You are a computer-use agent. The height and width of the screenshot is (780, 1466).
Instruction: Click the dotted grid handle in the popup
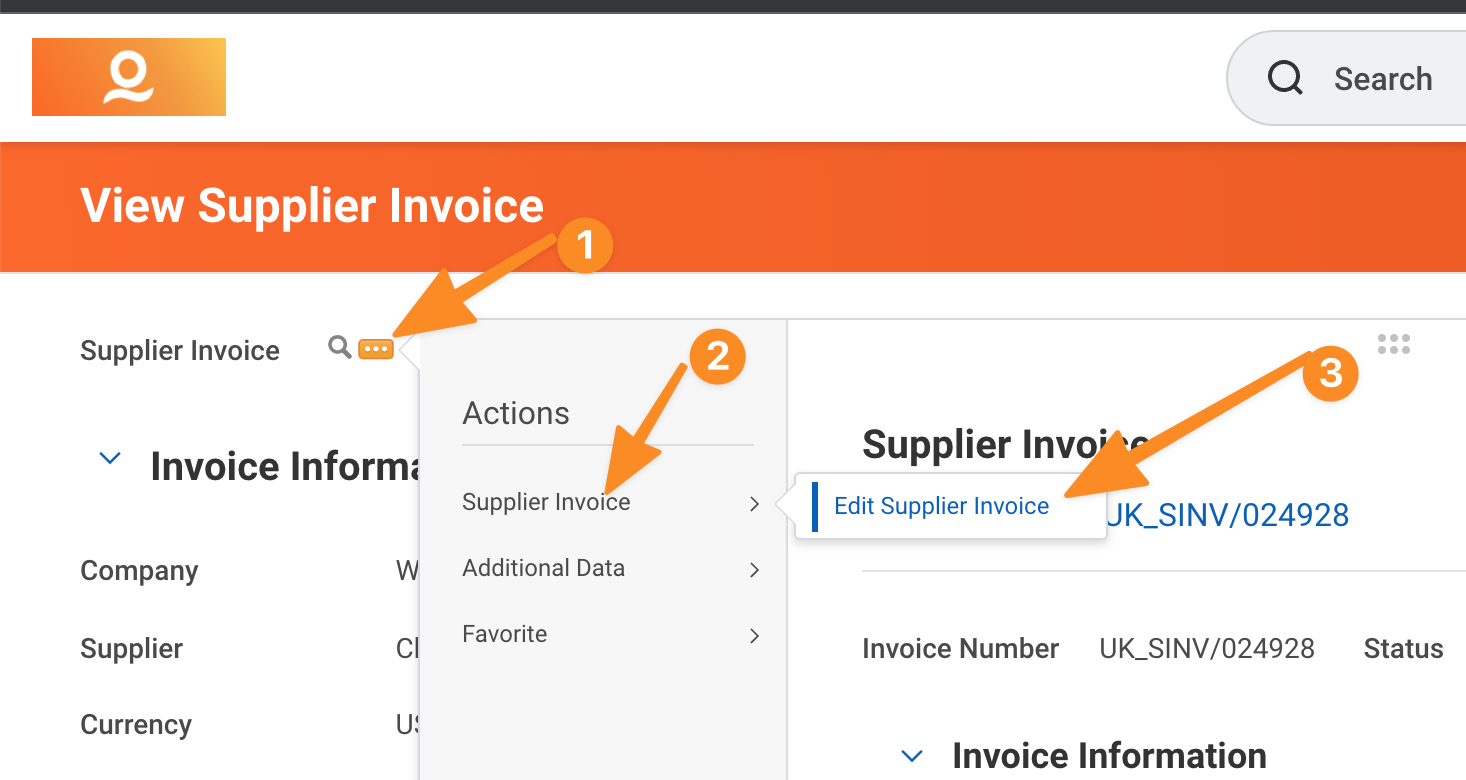pyautogui.click(x=1393, y=345)
